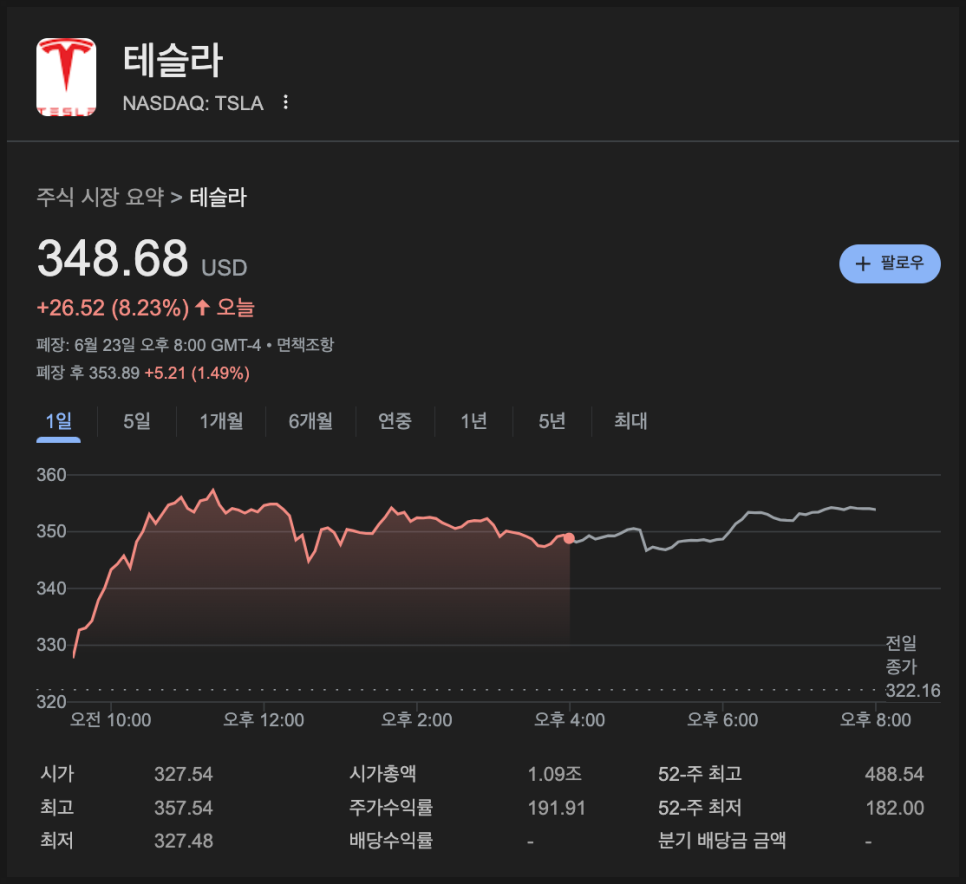The height and width of the screenshot is (884, 966).
Task: Open the three-dot more options menu
Action: [285, 102]
